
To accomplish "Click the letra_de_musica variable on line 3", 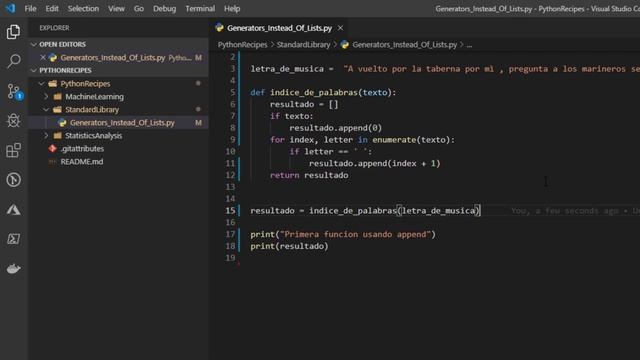I will (287, 69).
